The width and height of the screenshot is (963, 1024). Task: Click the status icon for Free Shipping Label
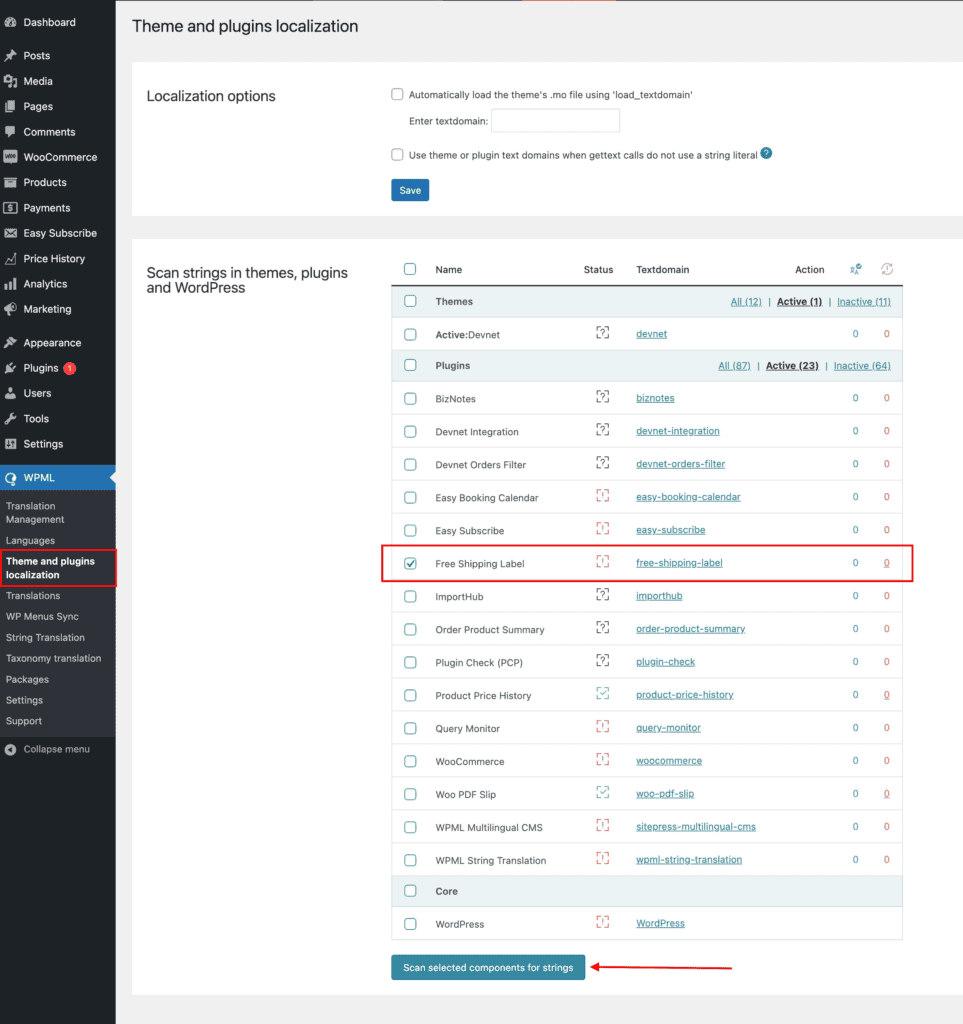pos(602,563)
